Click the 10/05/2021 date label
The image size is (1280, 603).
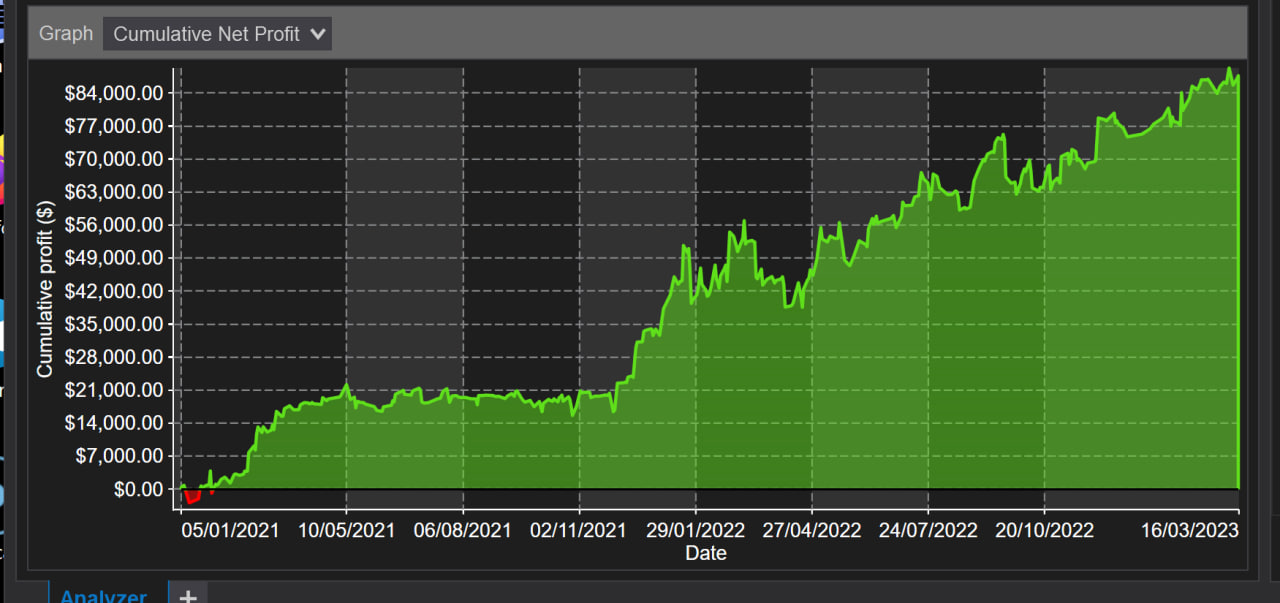click(x=346, y=530)
